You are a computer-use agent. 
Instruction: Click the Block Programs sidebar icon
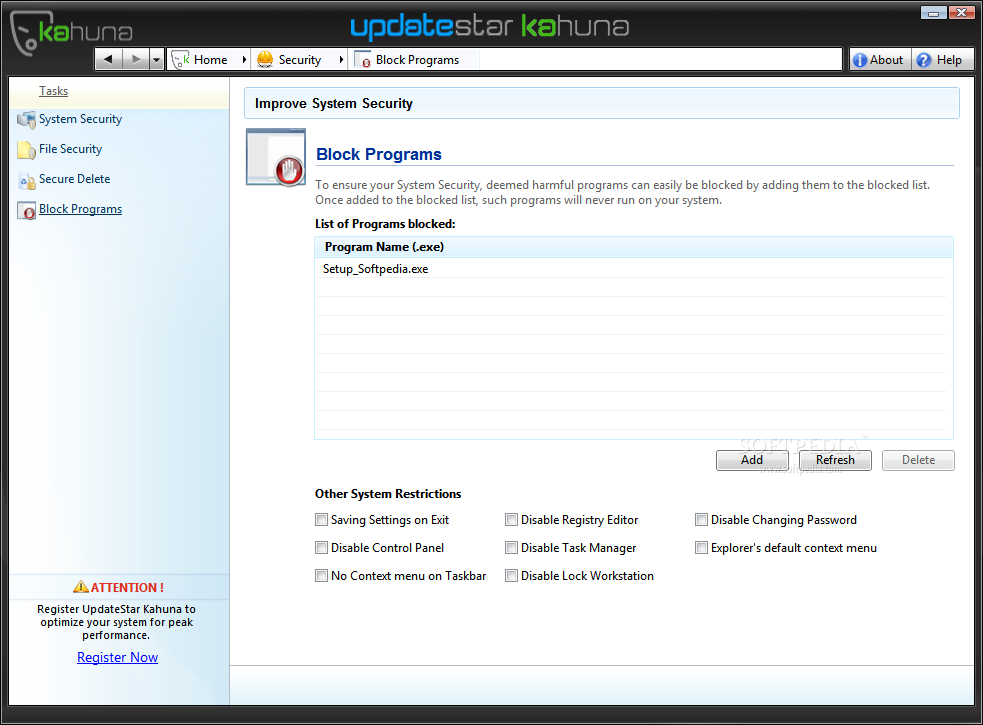[26, 211]
